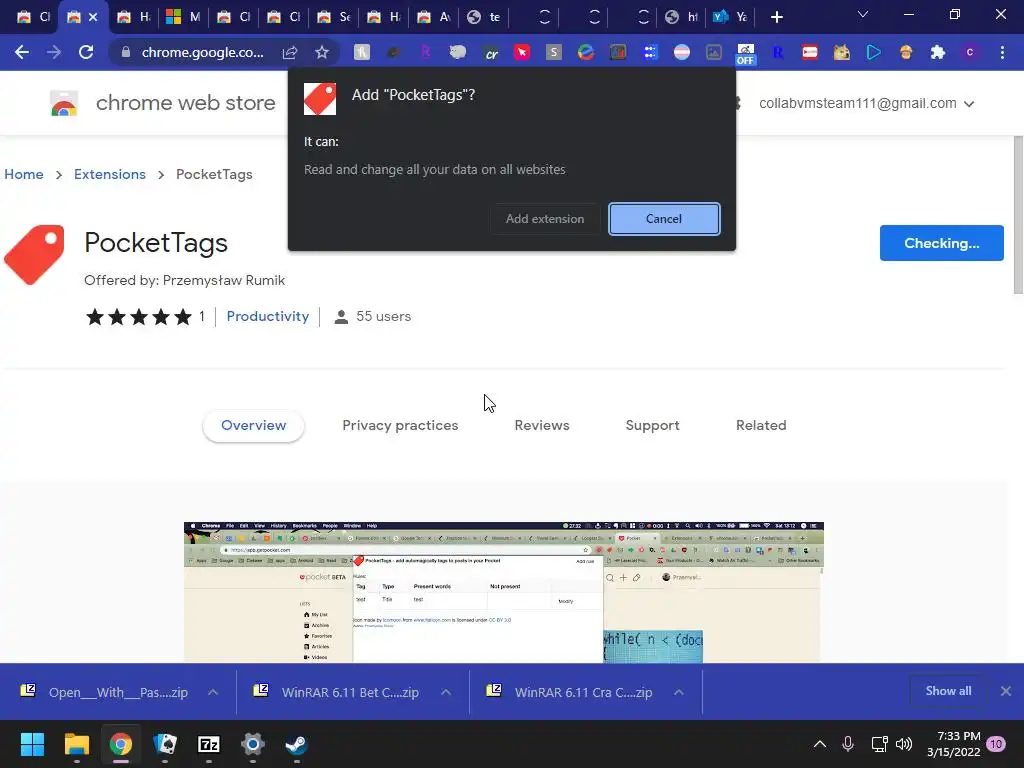Screen dimensions: 1024x768
Task: Switch to the 'Ya' tab
Action: (730, 17)
